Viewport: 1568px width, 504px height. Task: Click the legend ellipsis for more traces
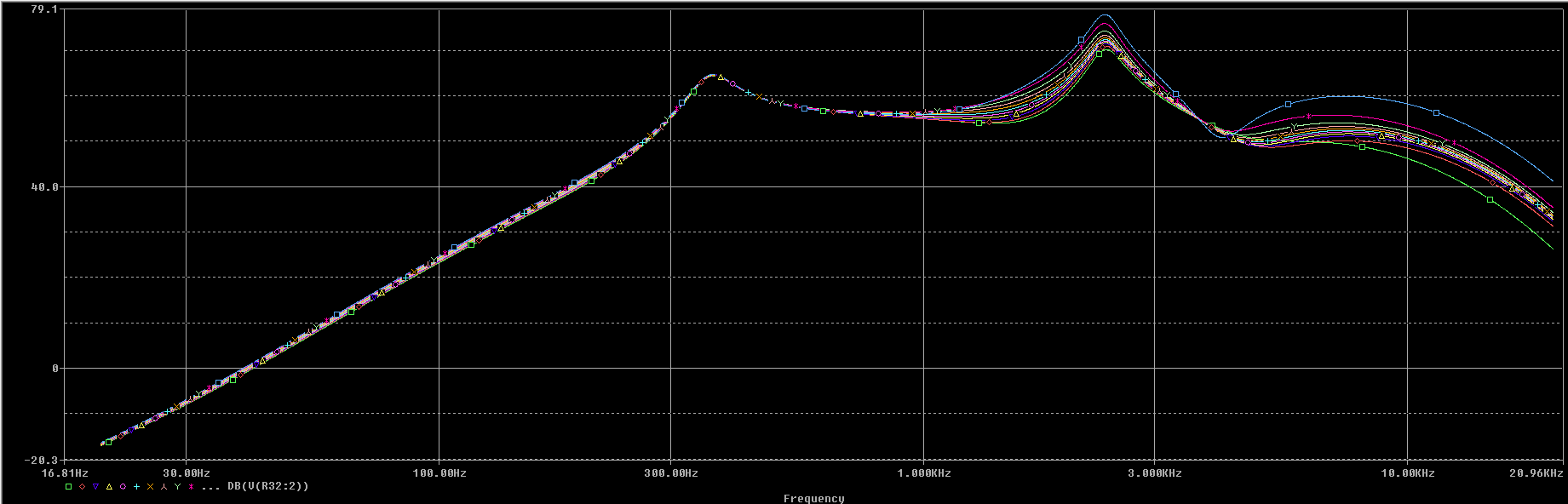[211, 487]
